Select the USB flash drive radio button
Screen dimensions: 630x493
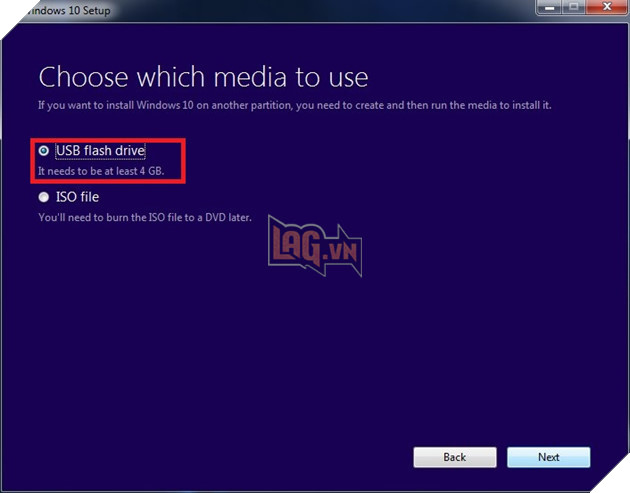(43, 151)
